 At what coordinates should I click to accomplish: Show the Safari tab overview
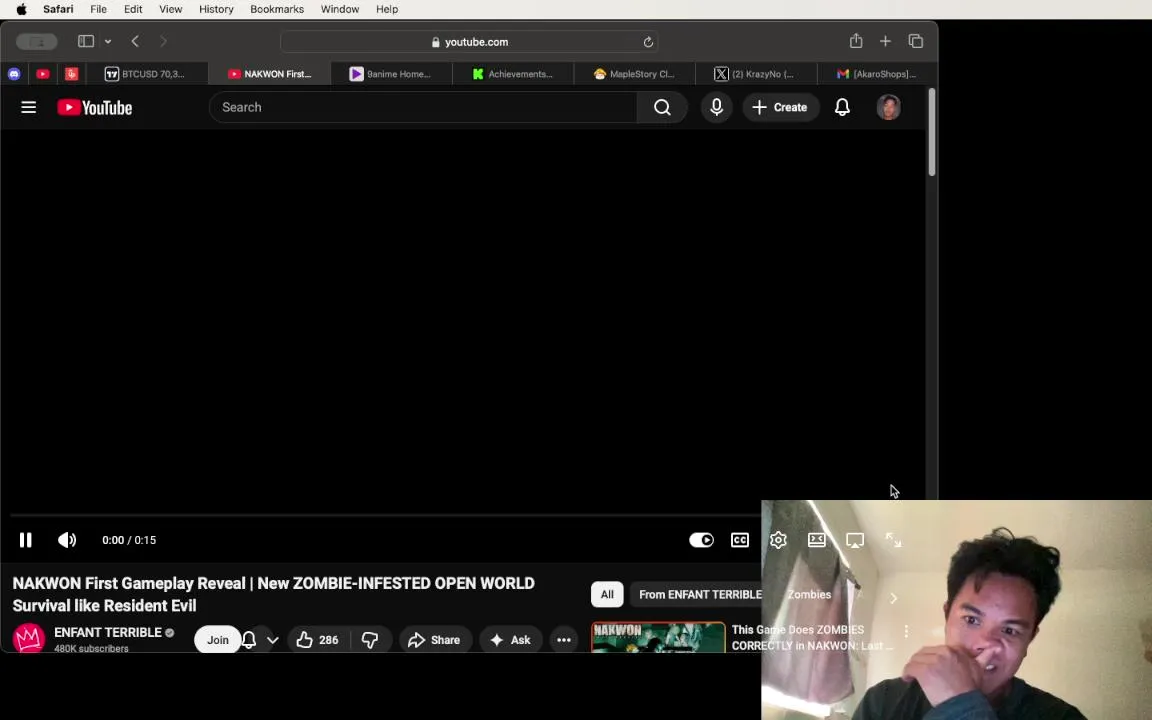point(915,41)
